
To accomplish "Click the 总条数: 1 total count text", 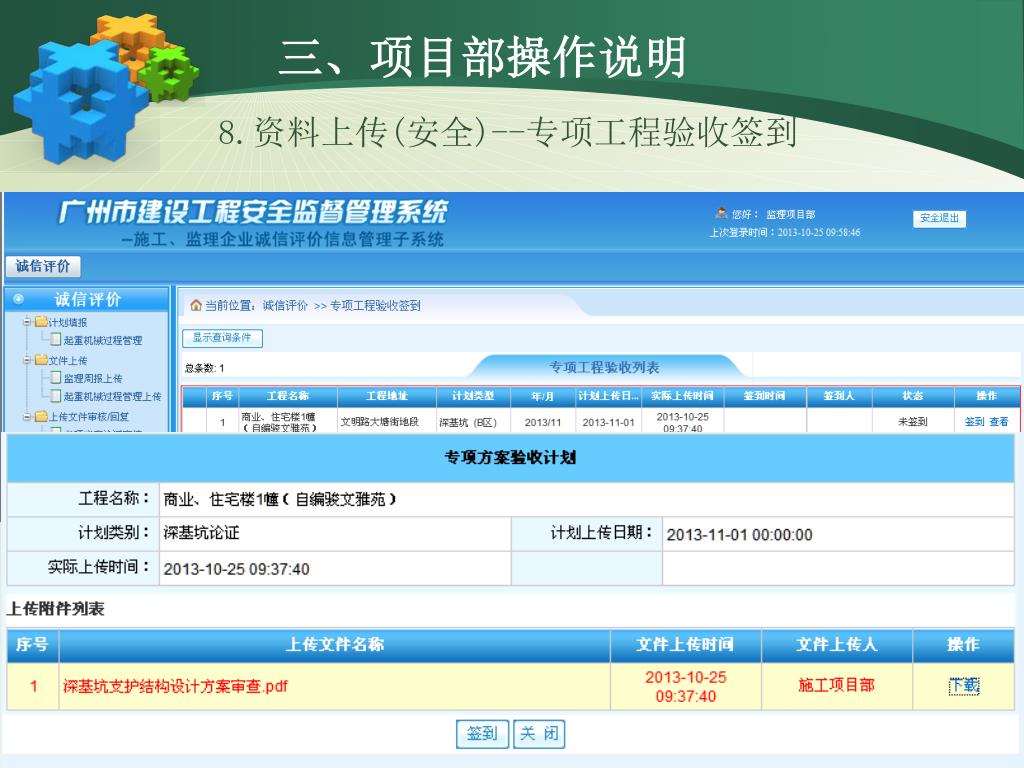I will point(204,368).
